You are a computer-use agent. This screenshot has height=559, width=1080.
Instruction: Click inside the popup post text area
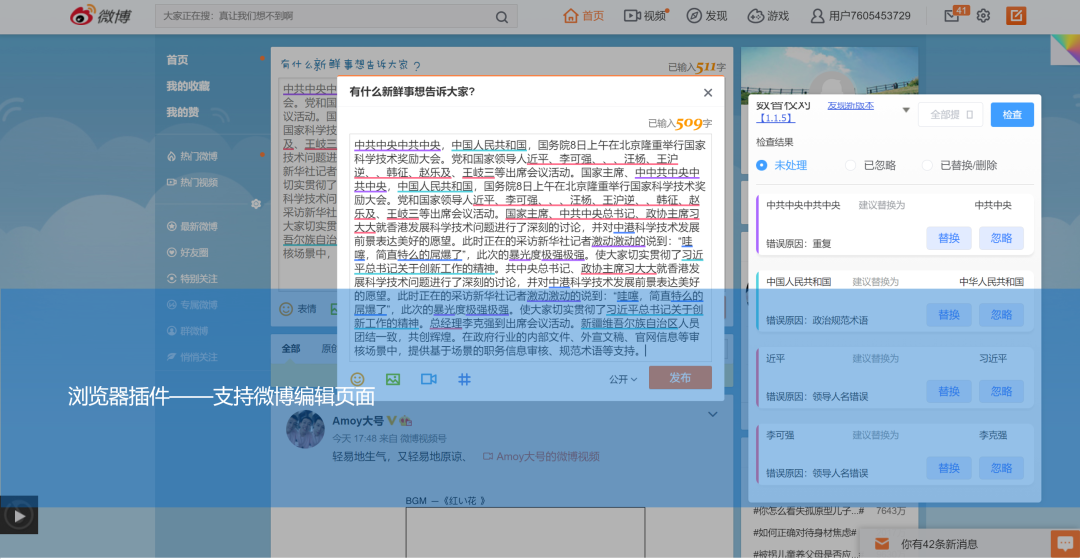530,248
